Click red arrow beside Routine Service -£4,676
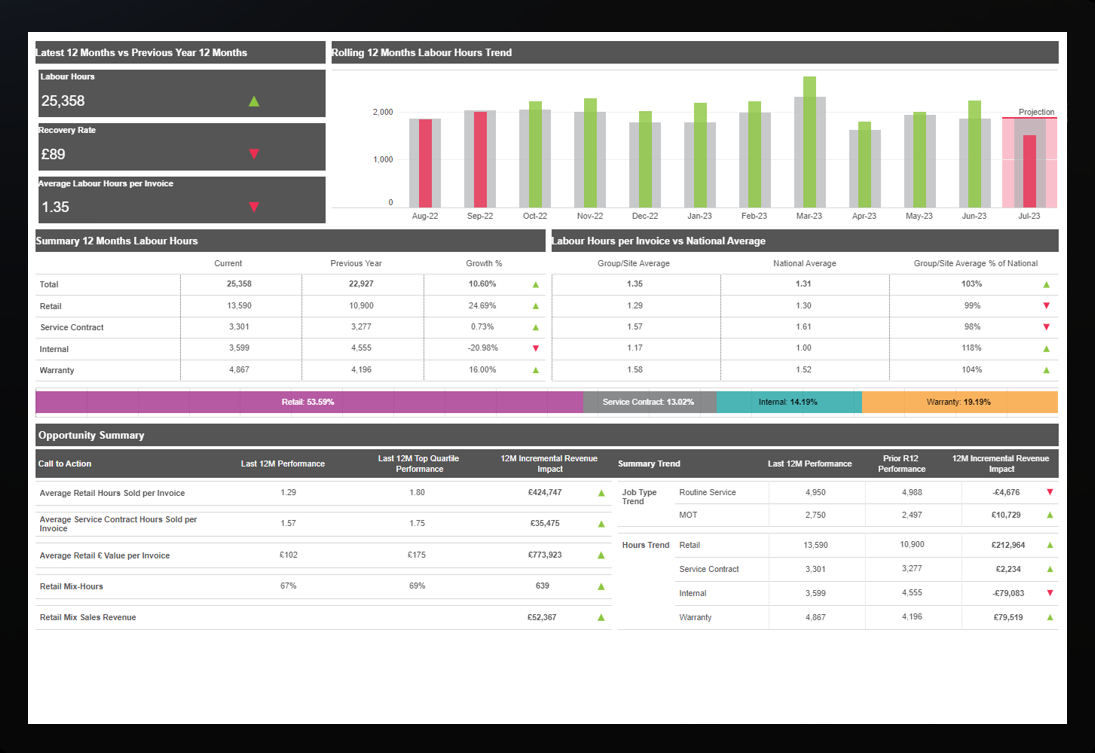Screen dimensions: 1095x753 point(1049,492)
